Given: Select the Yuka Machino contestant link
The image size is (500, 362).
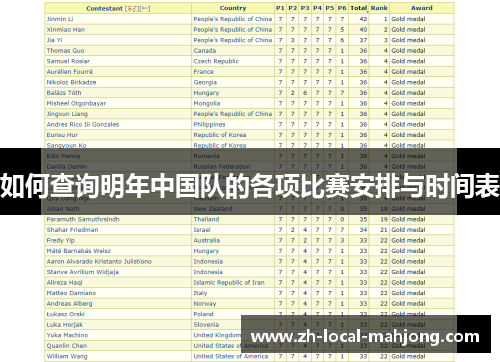Looking at the screenshot, I should tap(67, 335).
